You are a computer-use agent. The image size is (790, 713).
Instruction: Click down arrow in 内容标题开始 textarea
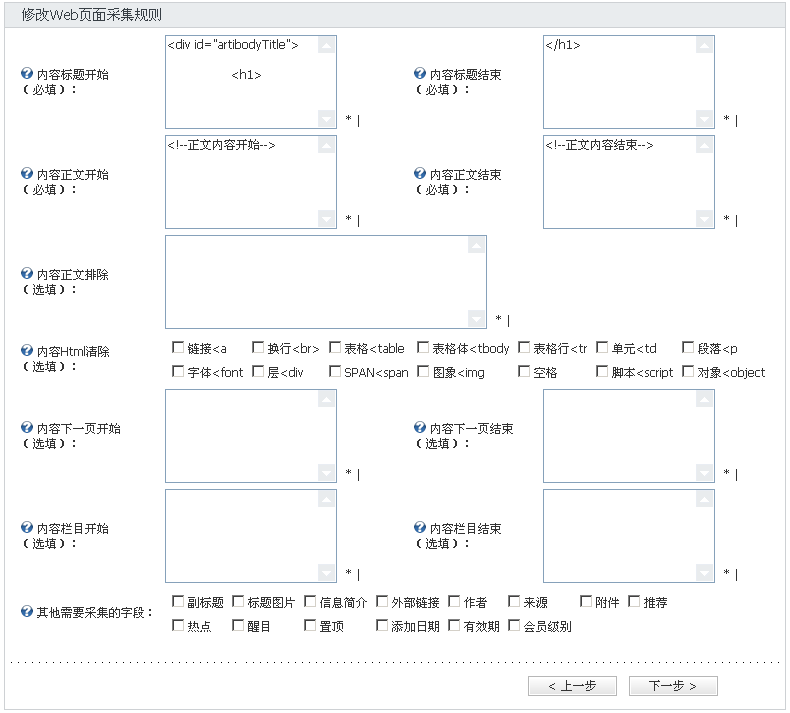(326, 119)
